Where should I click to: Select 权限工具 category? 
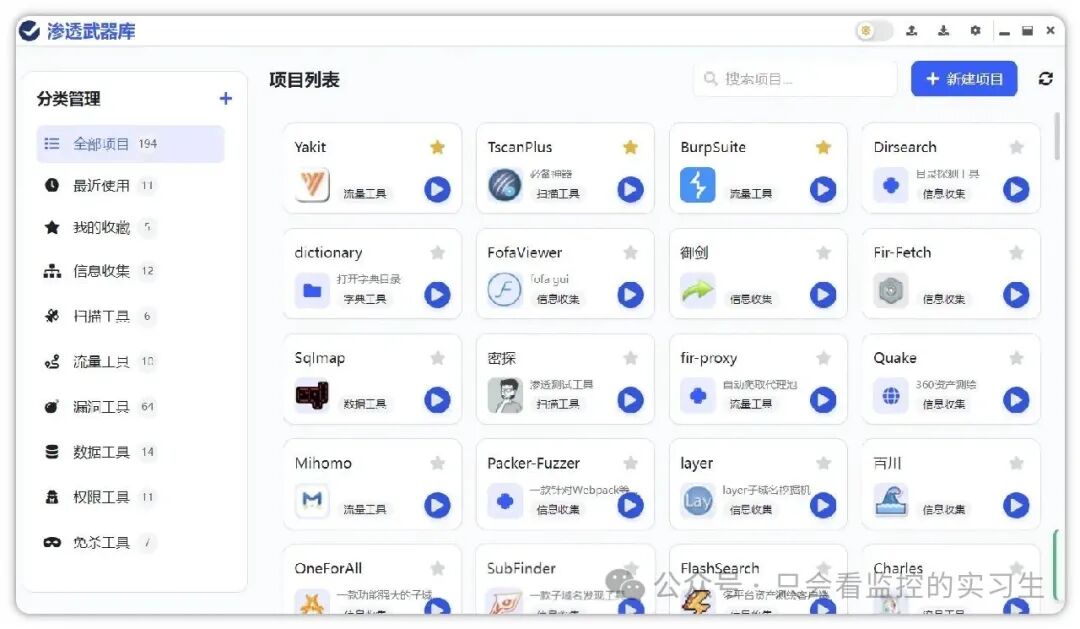point(130,497)
